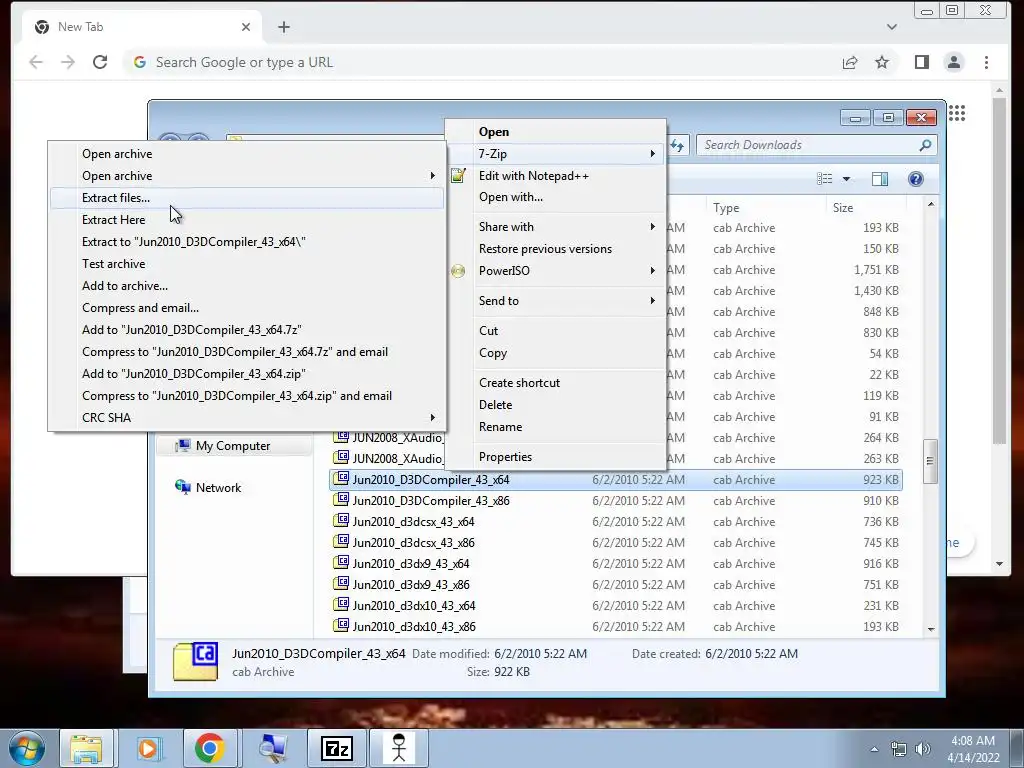The height and width of the screenshot is (768, 1024).
Task: Click the Explorer help icon
Action: point(916,179)
